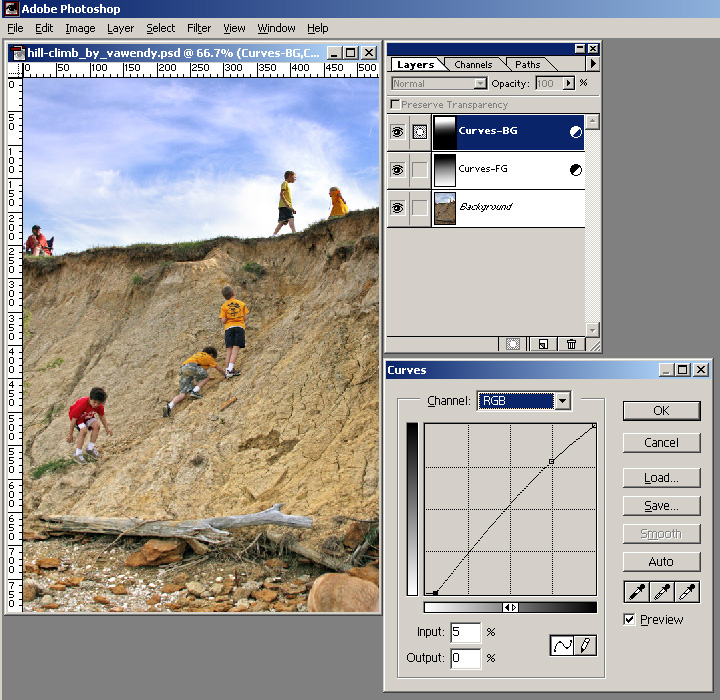Toggle visibility of the Background layer
The height and width of the screenshot is (700, 720).
click(398, 208)
